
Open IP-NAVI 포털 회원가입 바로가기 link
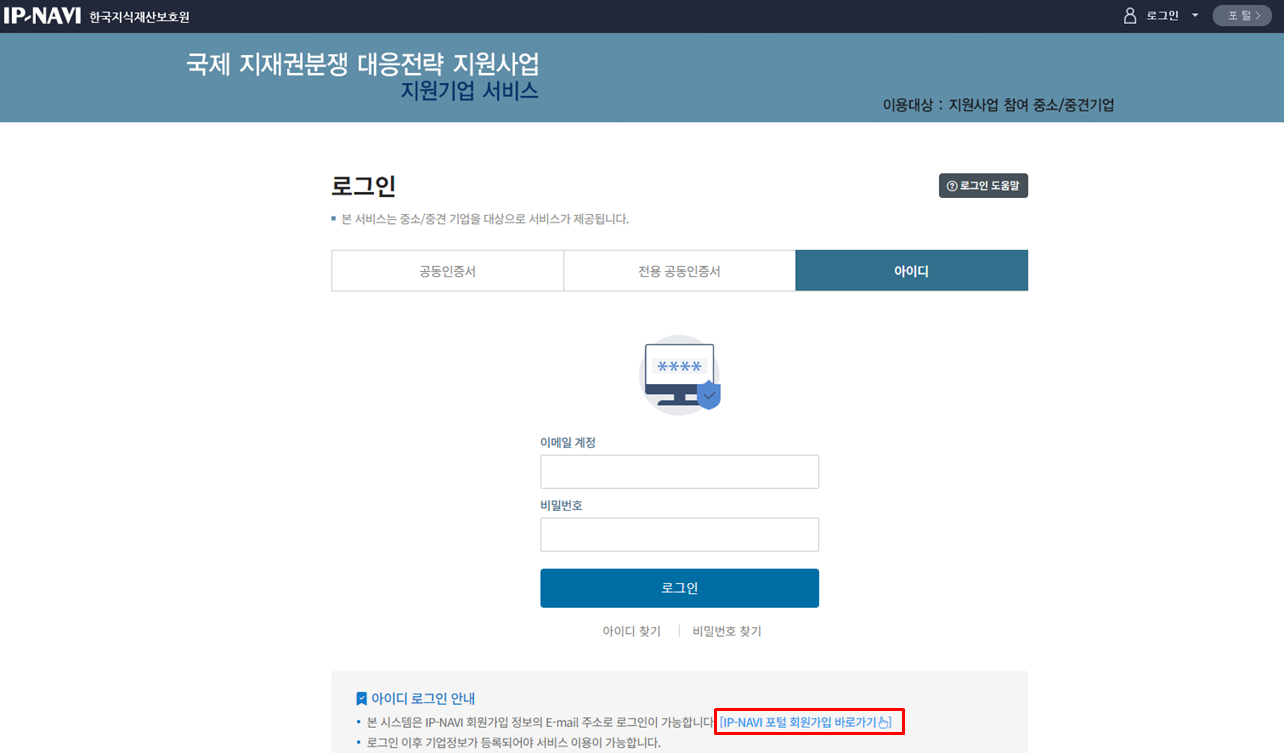805,722
